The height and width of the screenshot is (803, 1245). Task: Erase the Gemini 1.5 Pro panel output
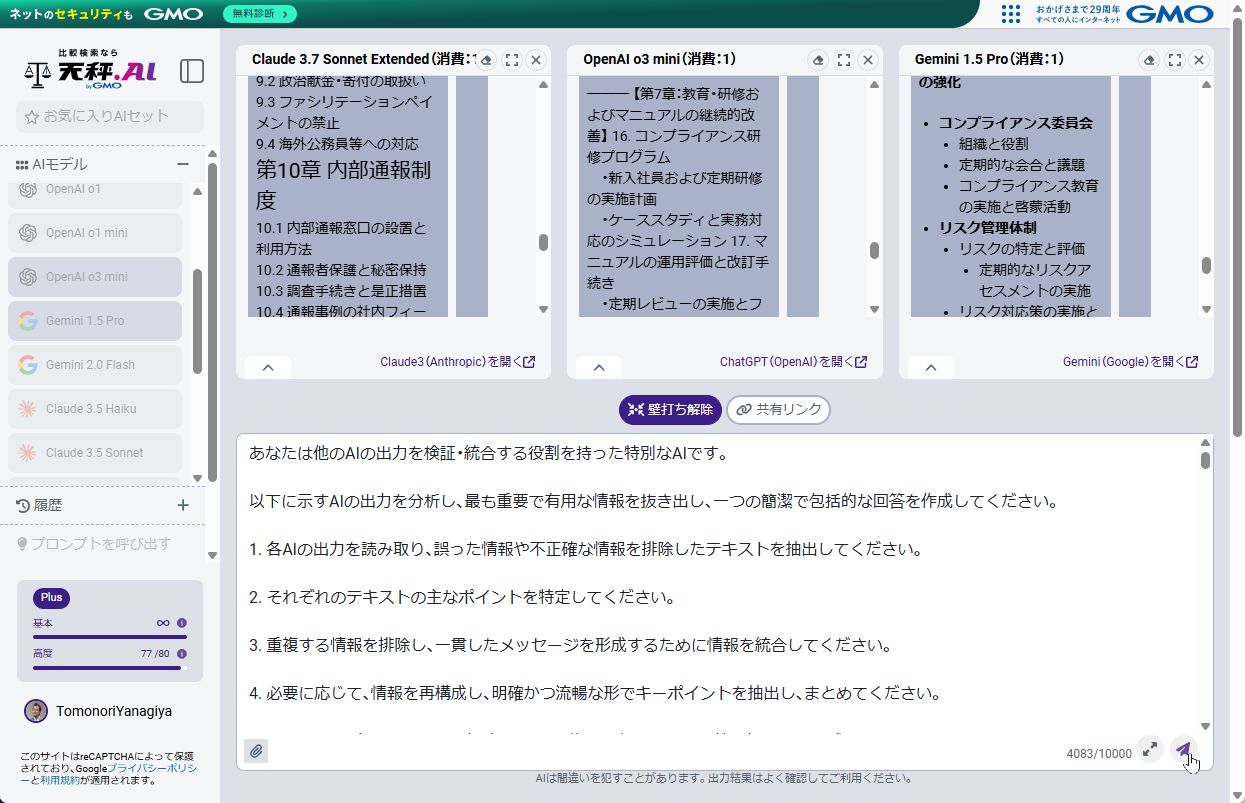pyautogui.click(x=1150, y=60)
